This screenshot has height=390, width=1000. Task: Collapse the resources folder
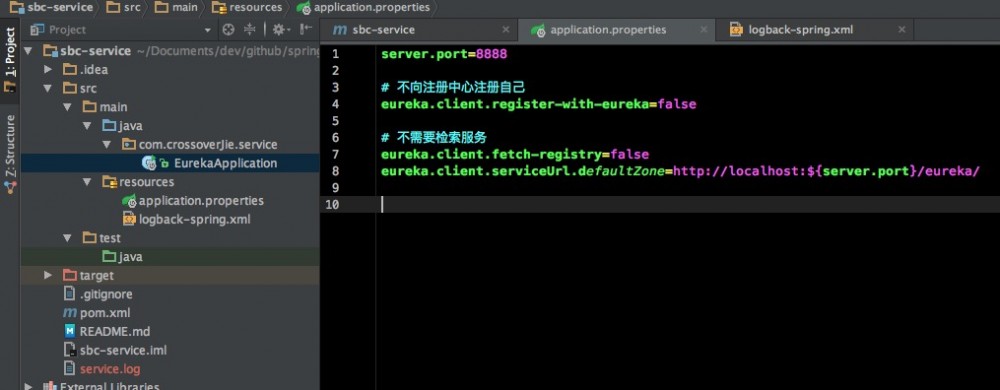[x=87, y=182]
